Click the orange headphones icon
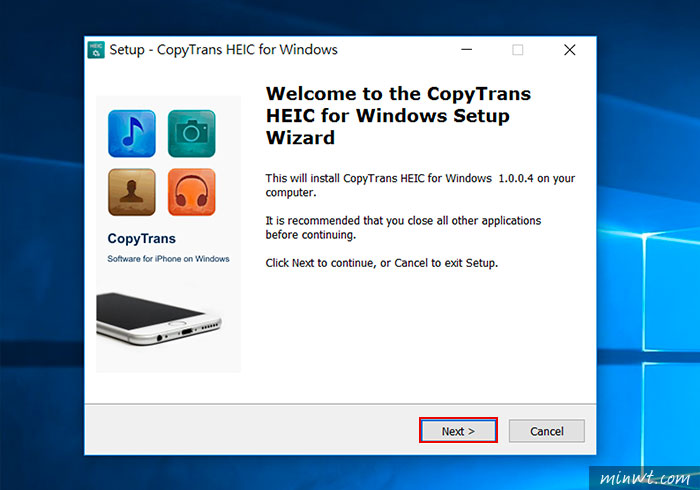The image size is (700, 490). click(x=192, y=192)
